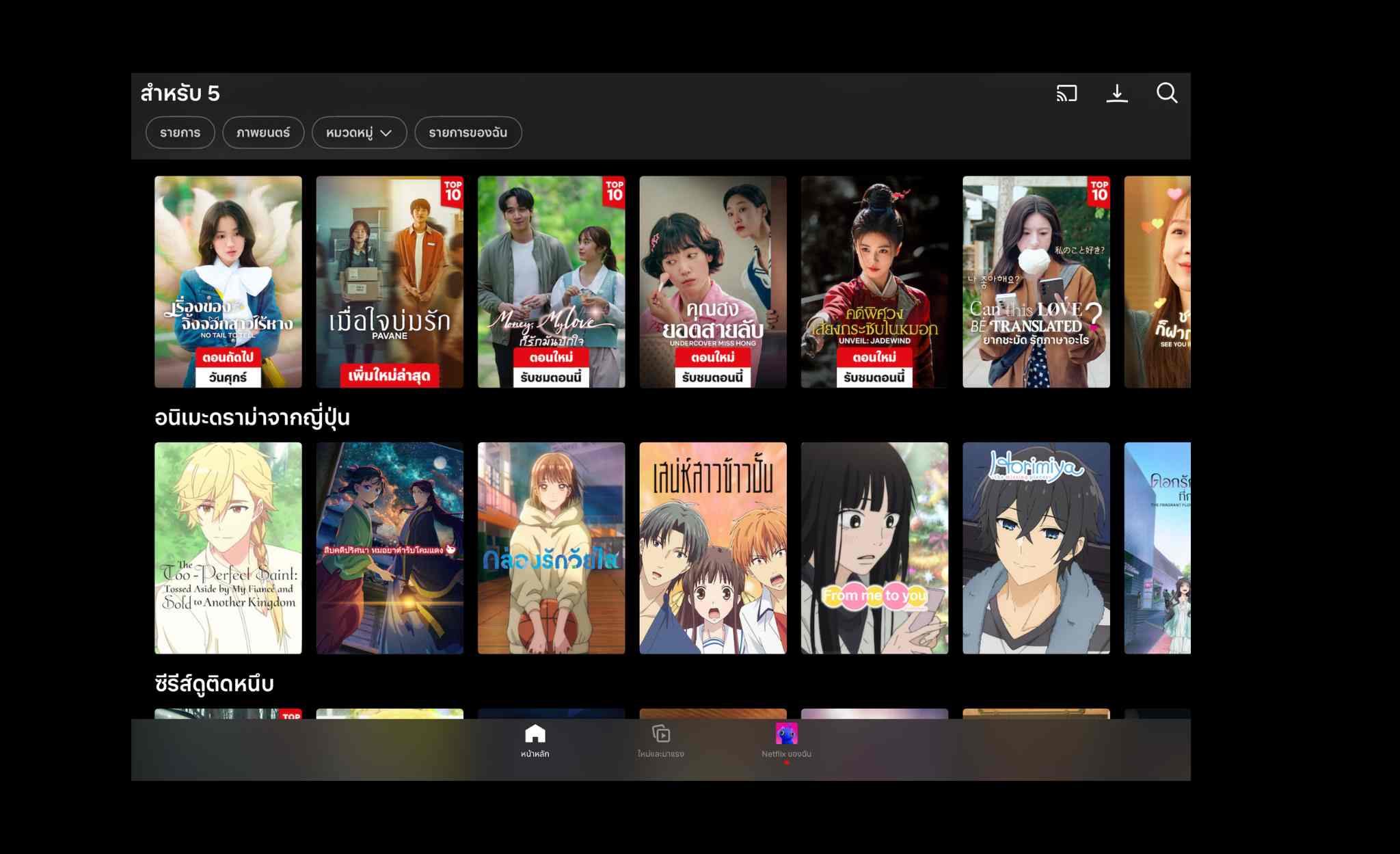The width and height of the screenshot is (1400, 854).
Task: Open the Horimiya anime poster
Action: pos(1036,548)
